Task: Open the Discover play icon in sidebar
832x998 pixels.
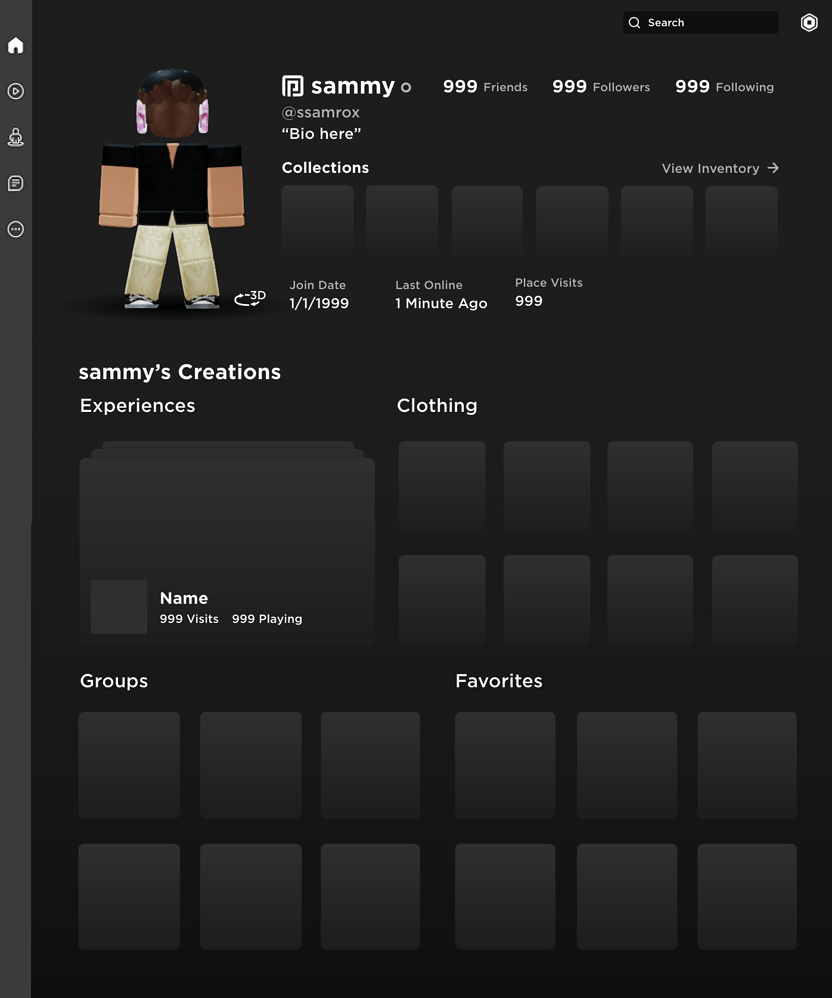Action: (15, 91)
